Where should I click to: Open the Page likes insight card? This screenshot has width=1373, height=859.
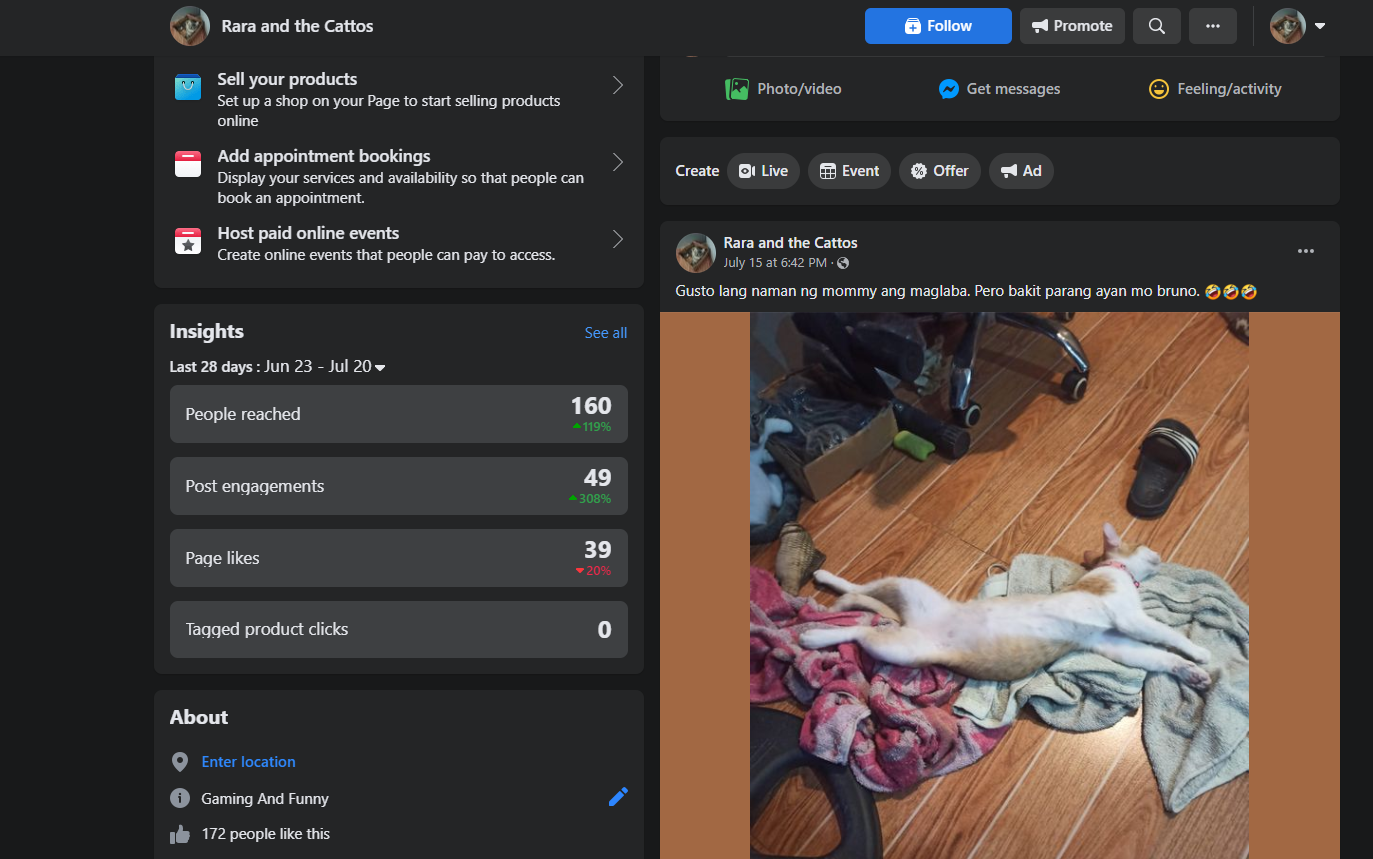399,558
